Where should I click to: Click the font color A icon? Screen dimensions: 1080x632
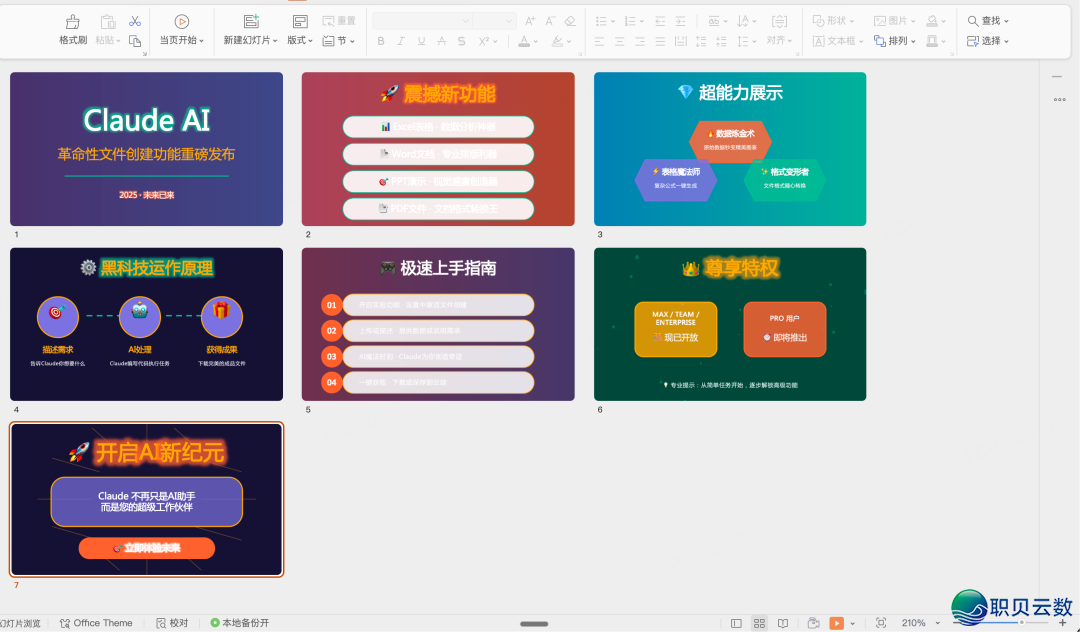[x=524, y=41]
